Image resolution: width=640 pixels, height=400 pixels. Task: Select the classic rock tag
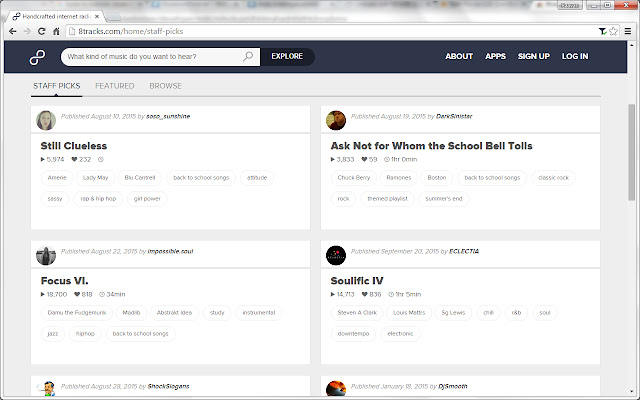pos(553,178)
